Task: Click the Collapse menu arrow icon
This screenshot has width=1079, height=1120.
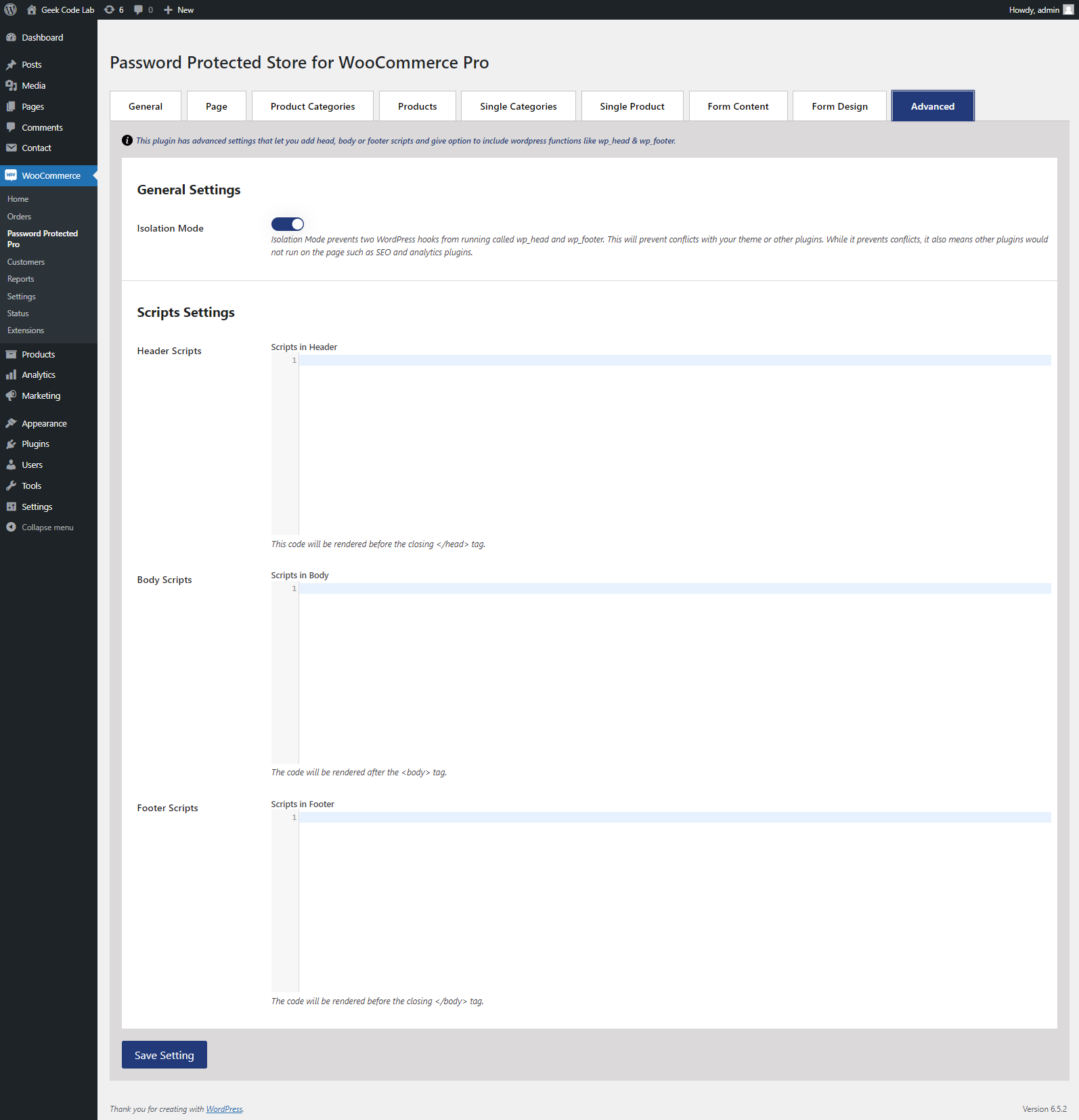Action: click(11, 527)
